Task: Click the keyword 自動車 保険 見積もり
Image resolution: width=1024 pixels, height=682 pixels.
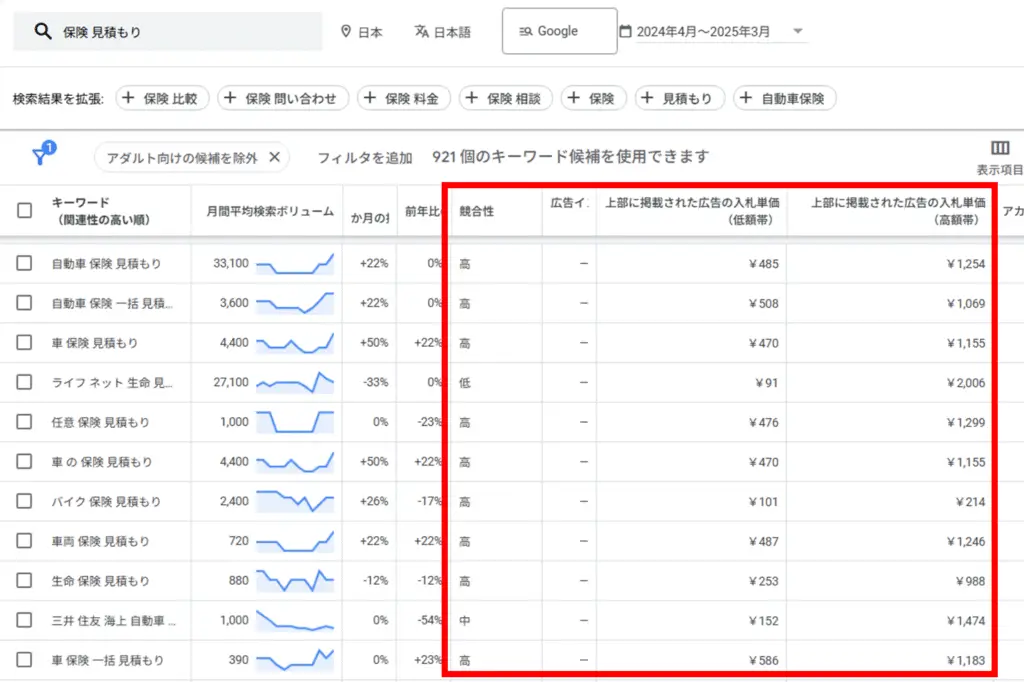Action: coord(106,264)
